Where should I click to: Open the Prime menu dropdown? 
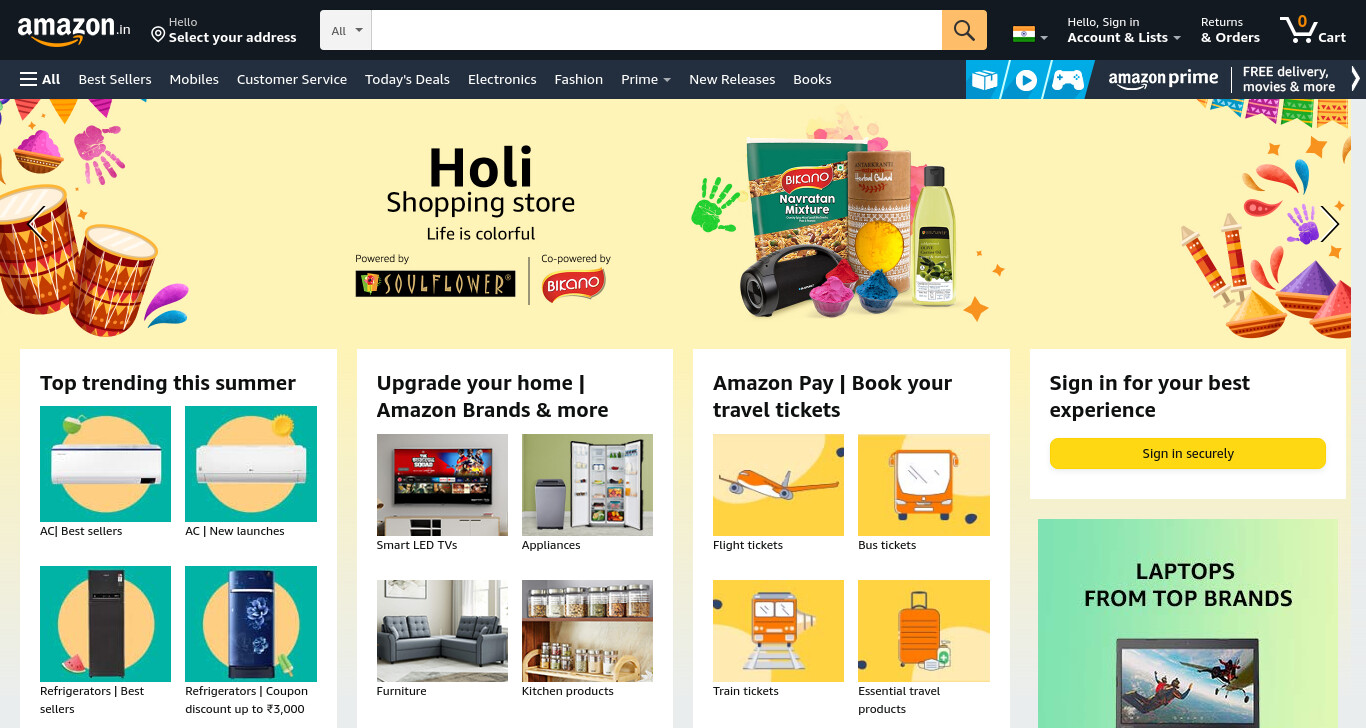click(646, 79)
